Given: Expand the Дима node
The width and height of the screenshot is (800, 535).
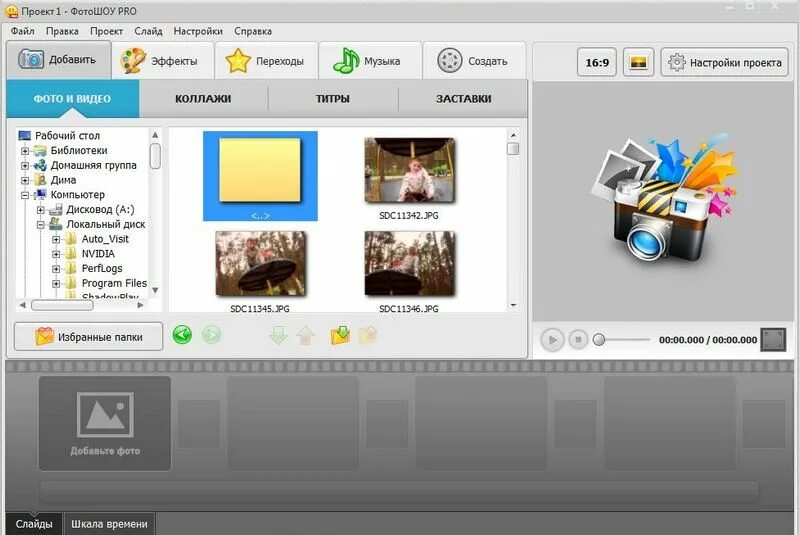Looking at the screenshot, I should 24,181.
